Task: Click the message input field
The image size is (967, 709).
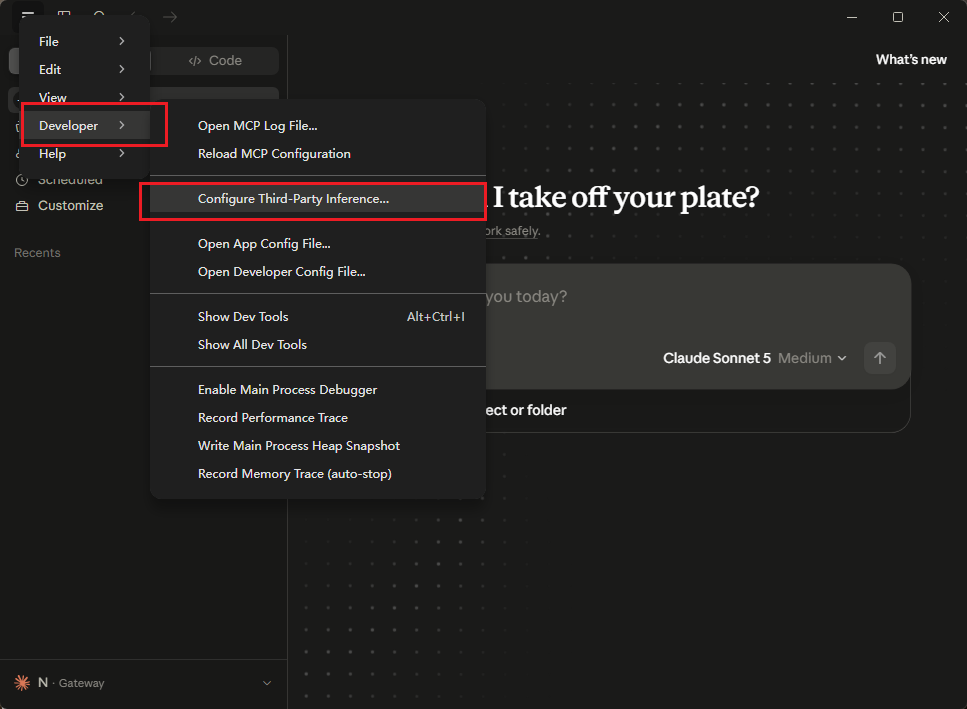Action: point(697,297)
